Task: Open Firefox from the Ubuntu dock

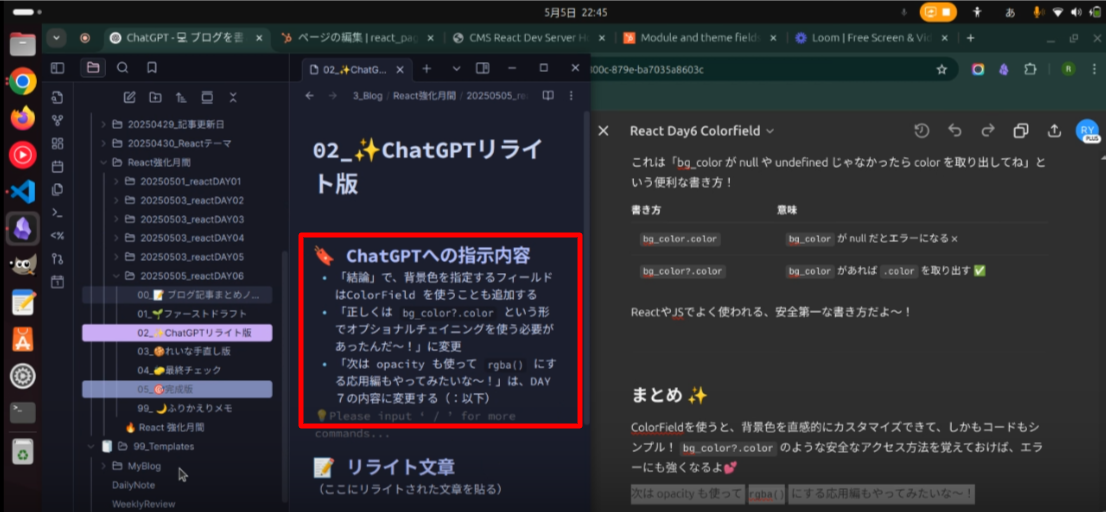Action: 23,118
